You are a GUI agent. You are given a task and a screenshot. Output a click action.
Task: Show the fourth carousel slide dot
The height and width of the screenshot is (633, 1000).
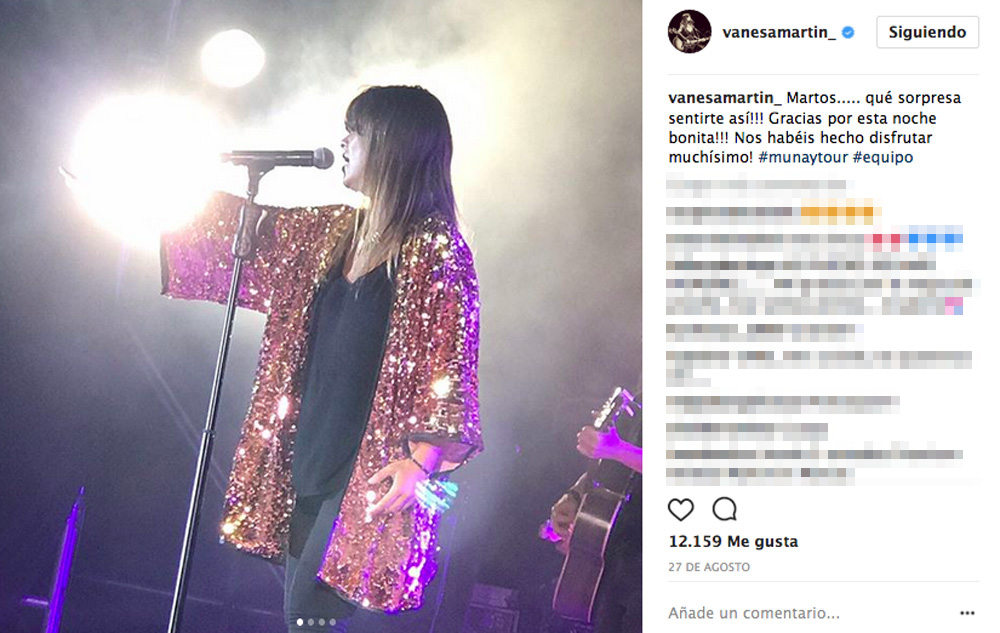332,622
